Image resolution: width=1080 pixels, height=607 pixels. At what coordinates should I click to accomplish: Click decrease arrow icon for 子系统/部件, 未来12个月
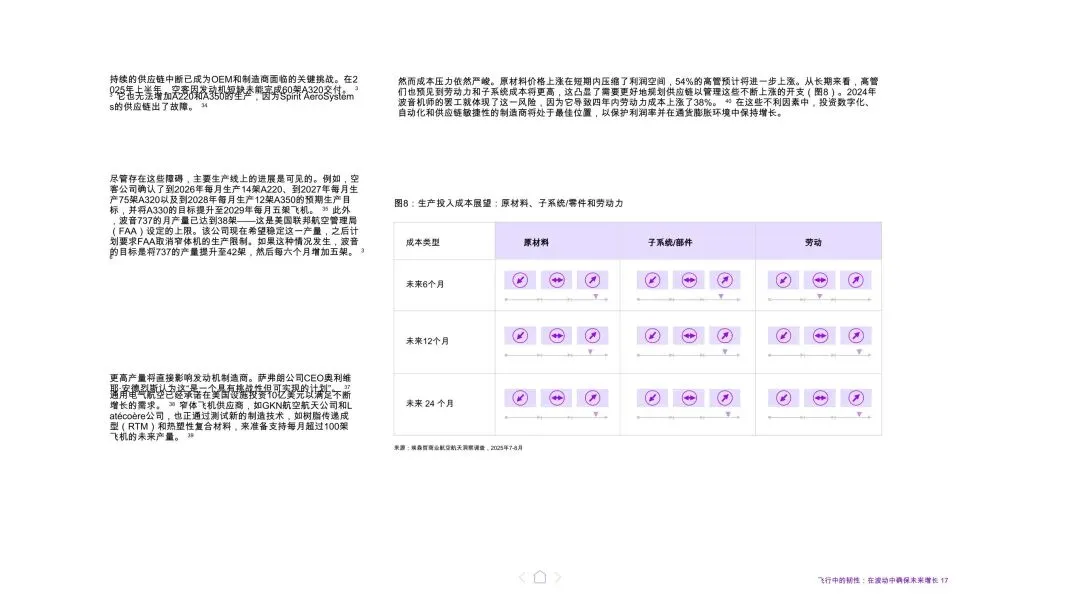[652, 336]
